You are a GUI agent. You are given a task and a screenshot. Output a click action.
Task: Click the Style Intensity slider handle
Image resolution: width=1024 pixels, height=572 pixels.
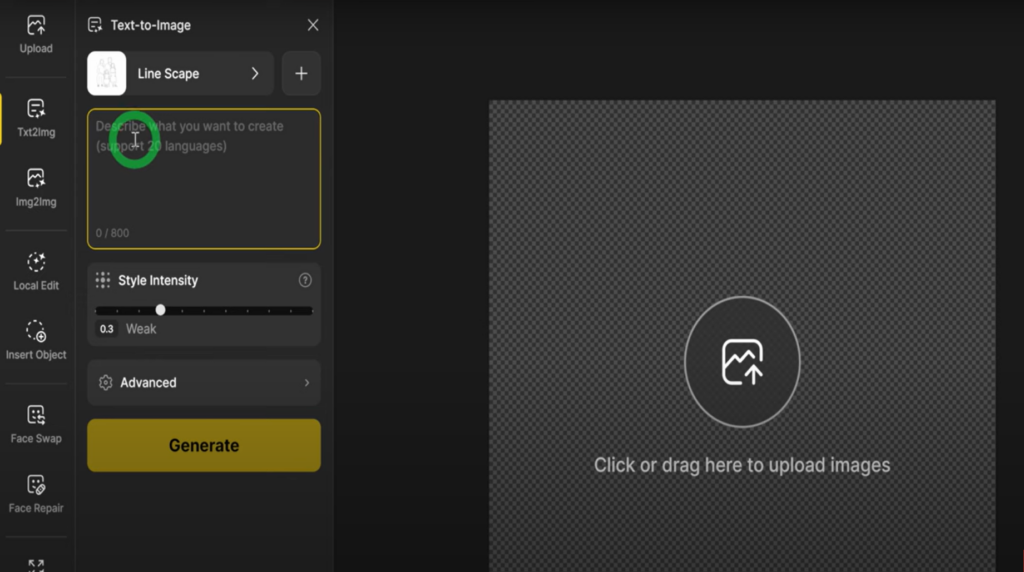click(x=160, y=310)
